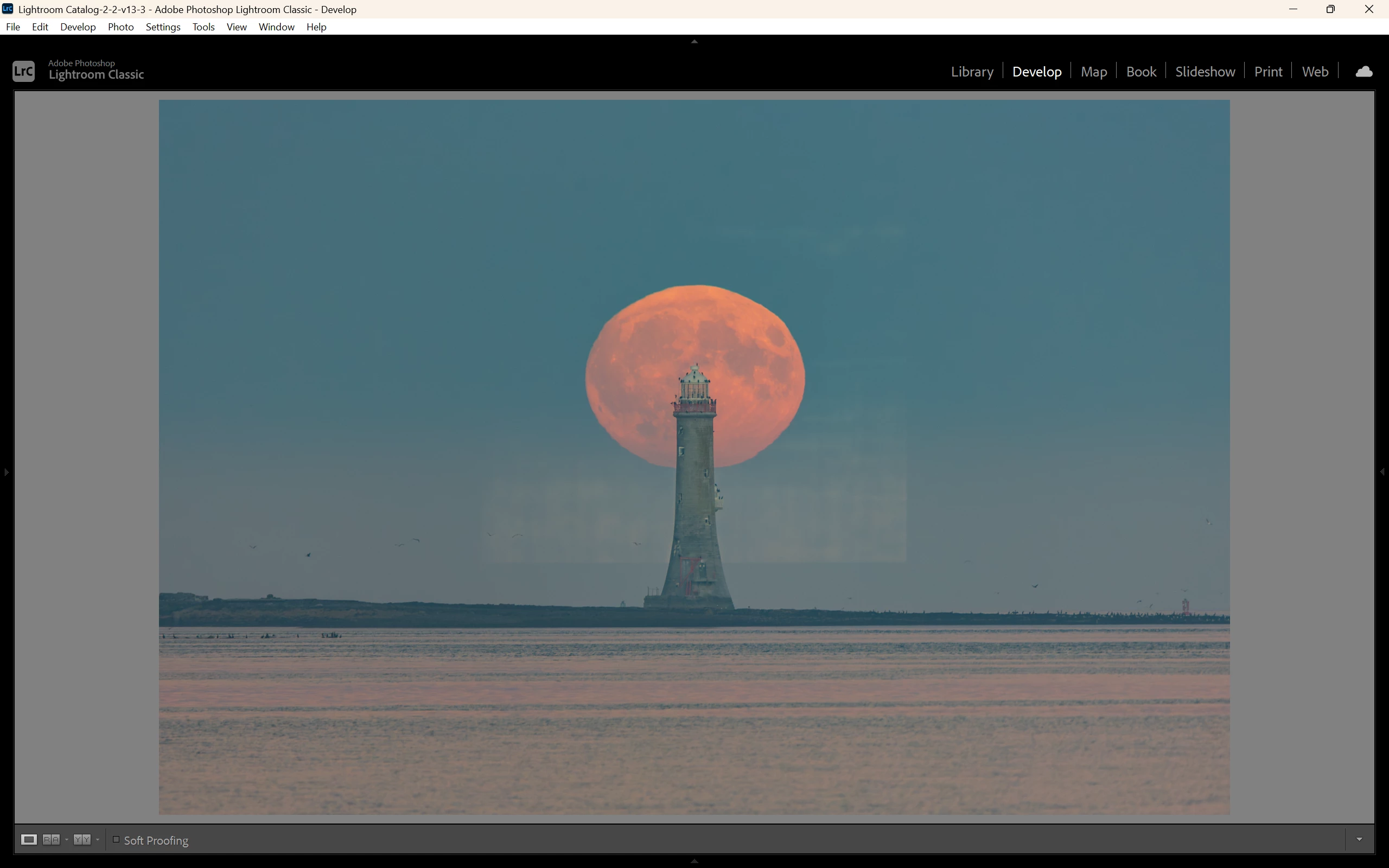Open Reference view options dropdown arrow
Screen dimensions: 1389x868
(x=67, y=840)
